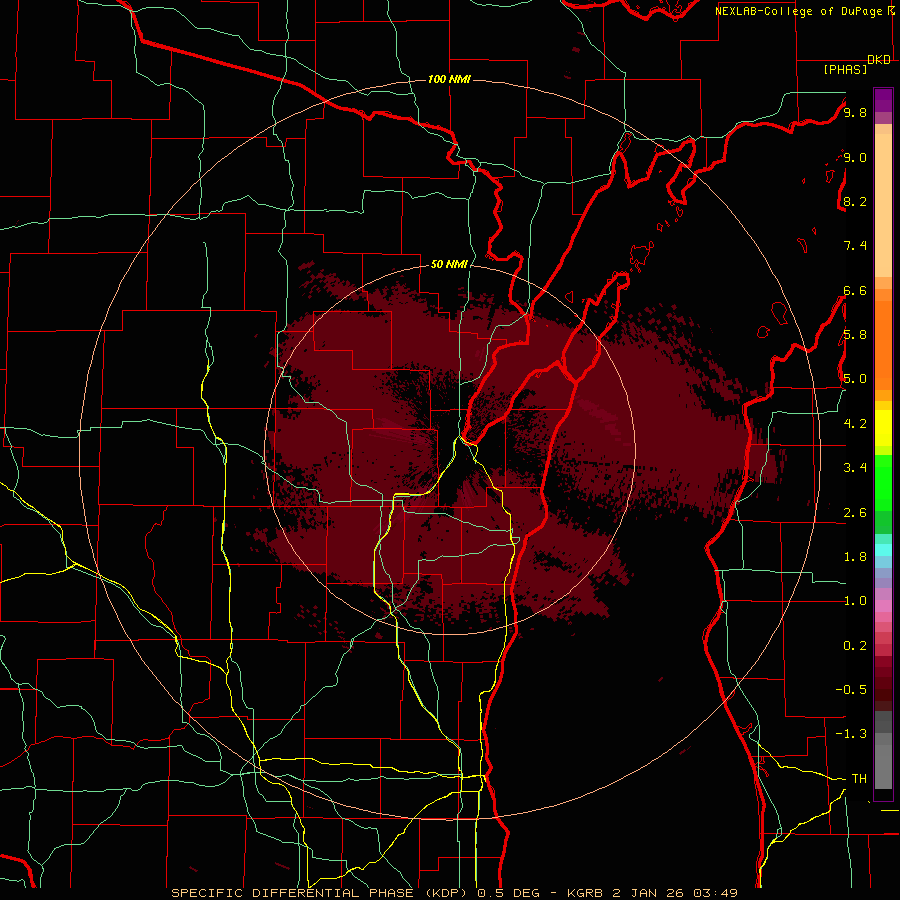Select the 6.6 scale value

click(855, 290)
